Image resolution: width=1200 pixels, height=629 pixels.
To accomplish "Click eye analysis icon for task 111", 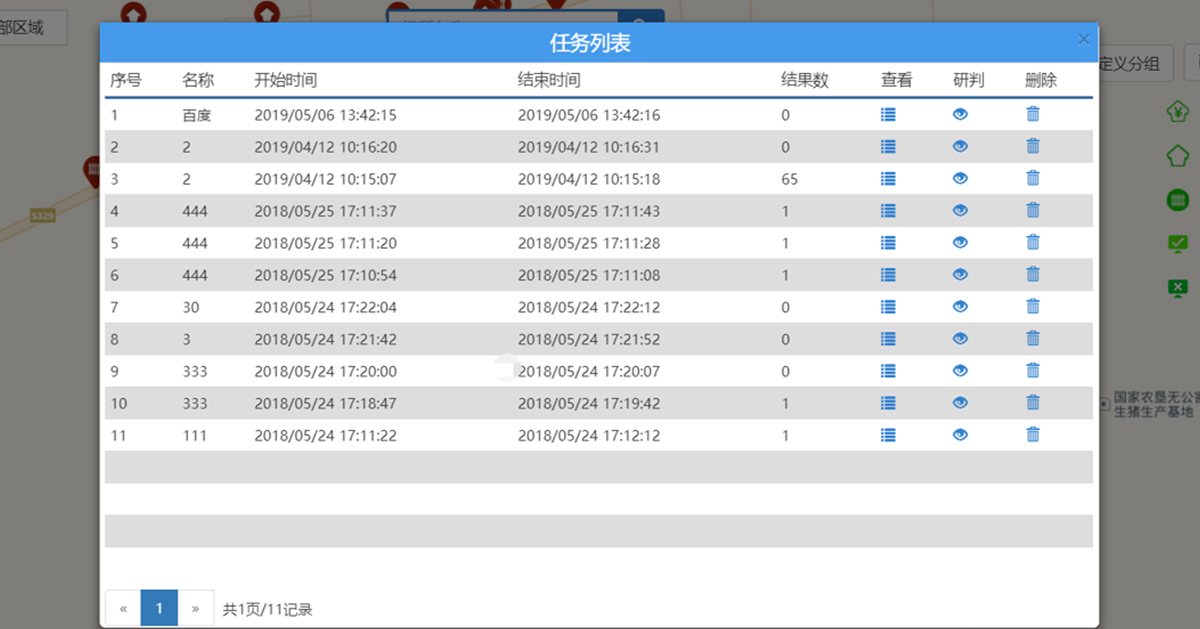I will [x=960, y=434].
